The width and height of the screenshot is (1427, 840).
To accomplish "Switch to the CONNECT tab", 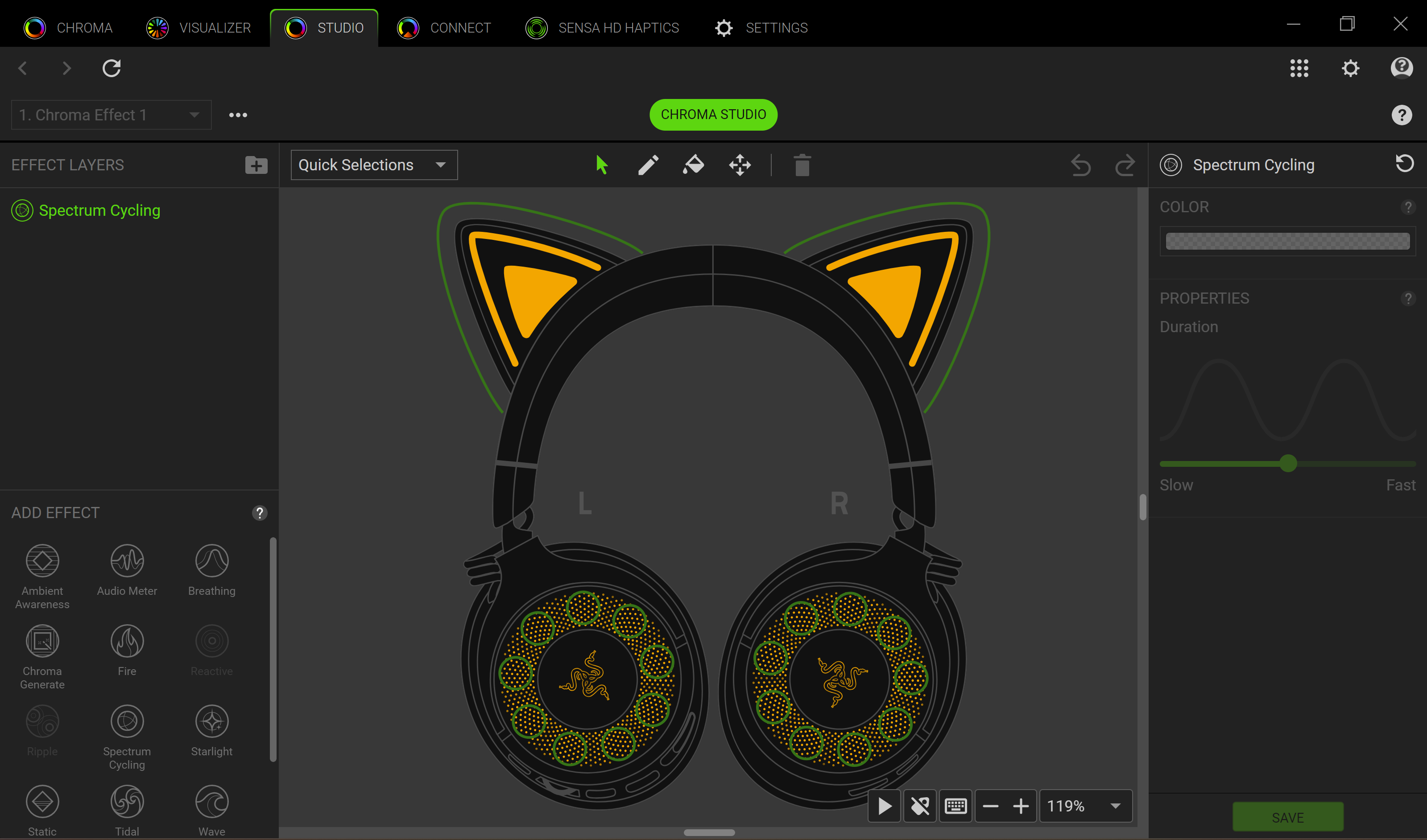I will point(443,28).
